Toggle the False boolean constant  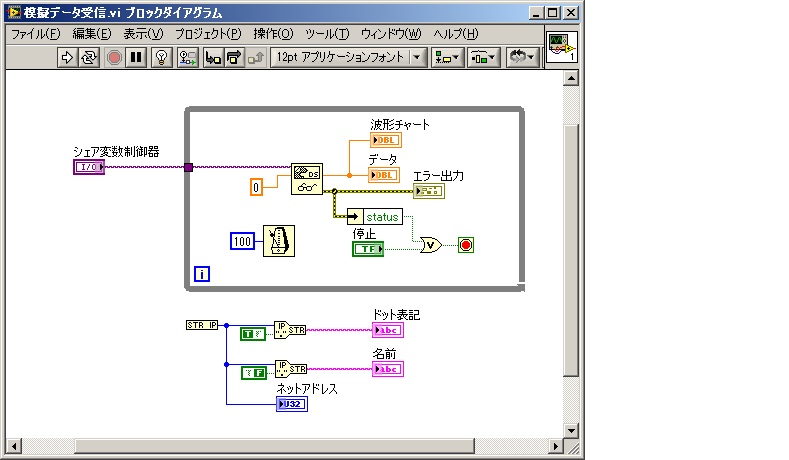(x=254, y=372)
